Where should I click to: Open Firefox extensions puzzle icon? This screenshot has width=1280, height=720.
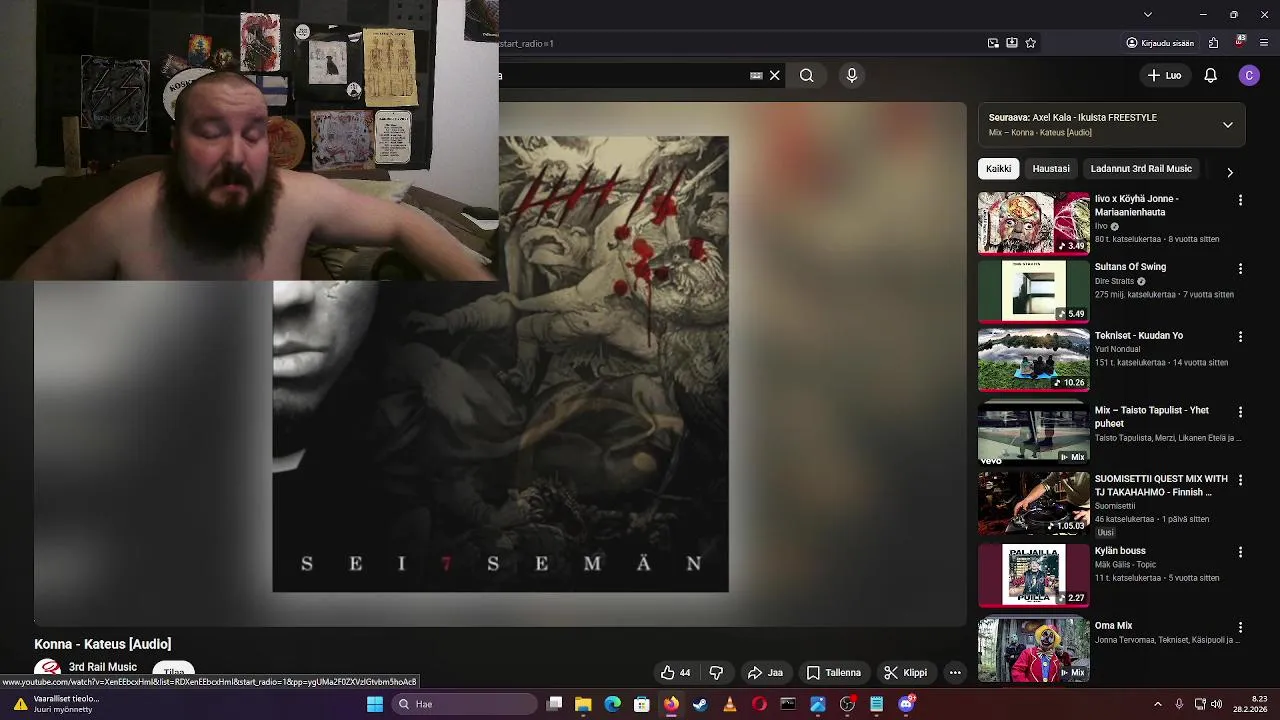pos(1213,43)
